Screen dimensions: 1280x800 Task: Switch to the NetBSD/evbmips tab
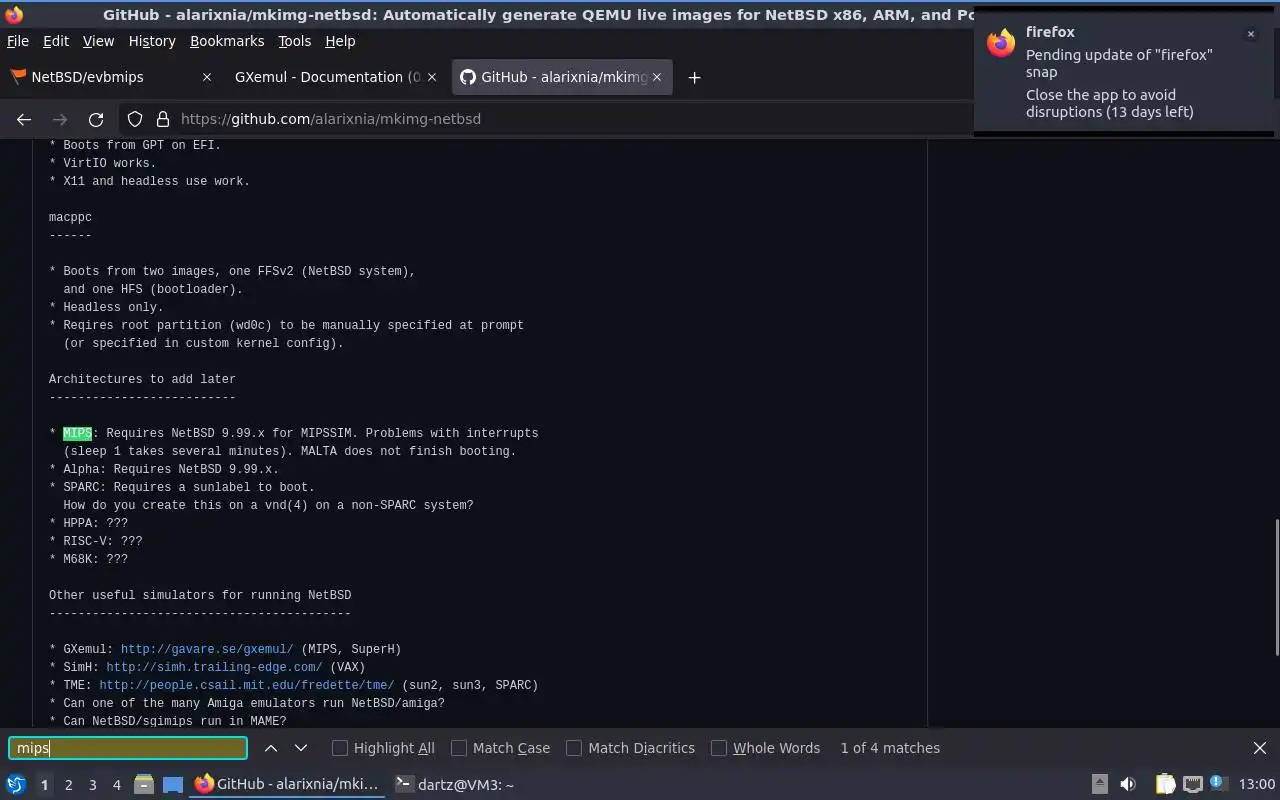click(x=110, y=77)
